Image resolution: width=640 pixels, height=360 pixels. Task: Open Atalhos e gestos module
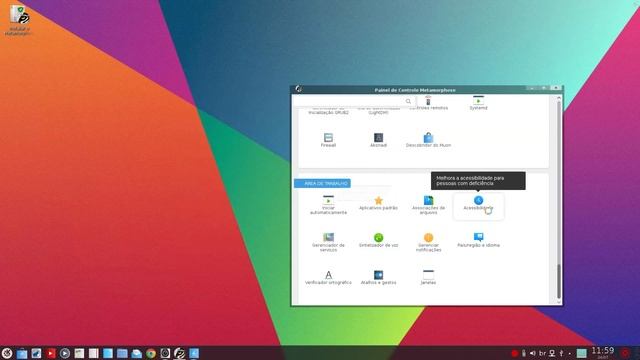click(378, 278)
